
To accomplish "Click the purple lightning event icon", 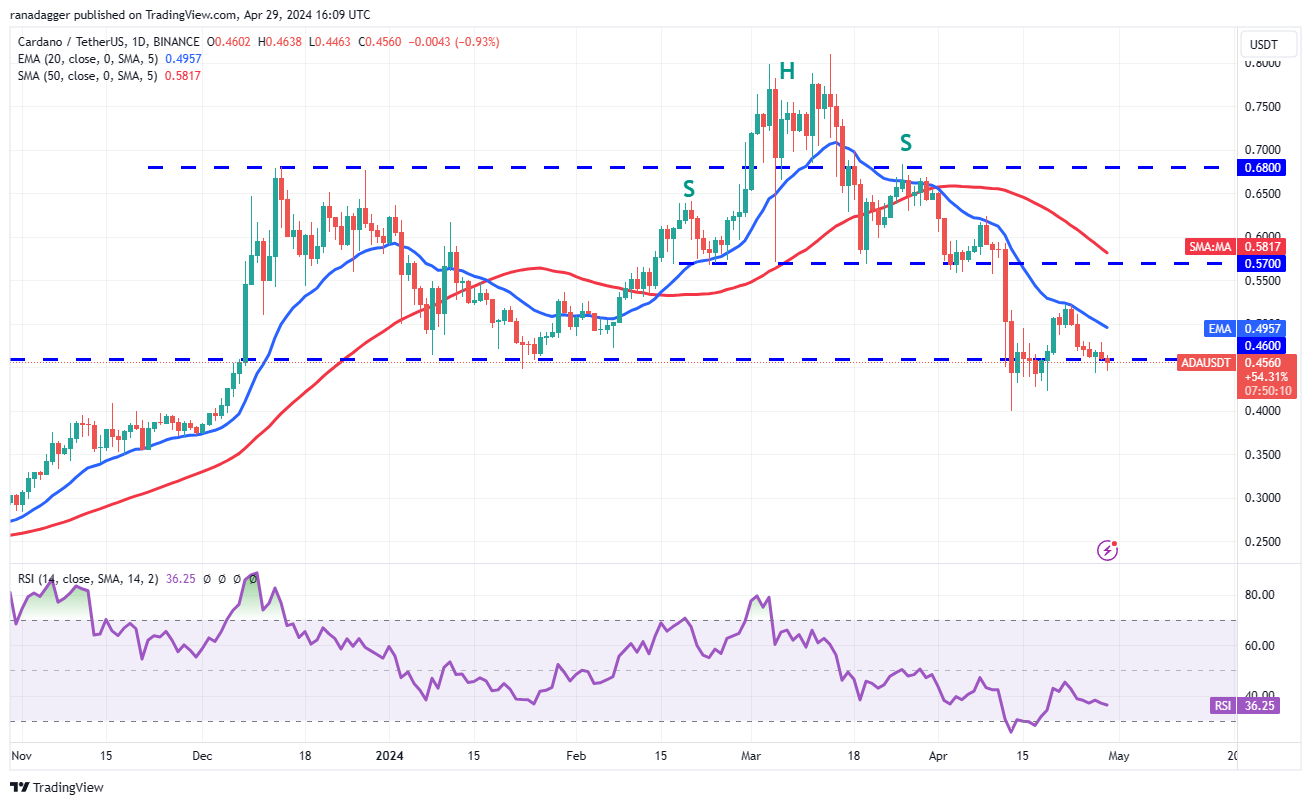I will [1107, 549].
